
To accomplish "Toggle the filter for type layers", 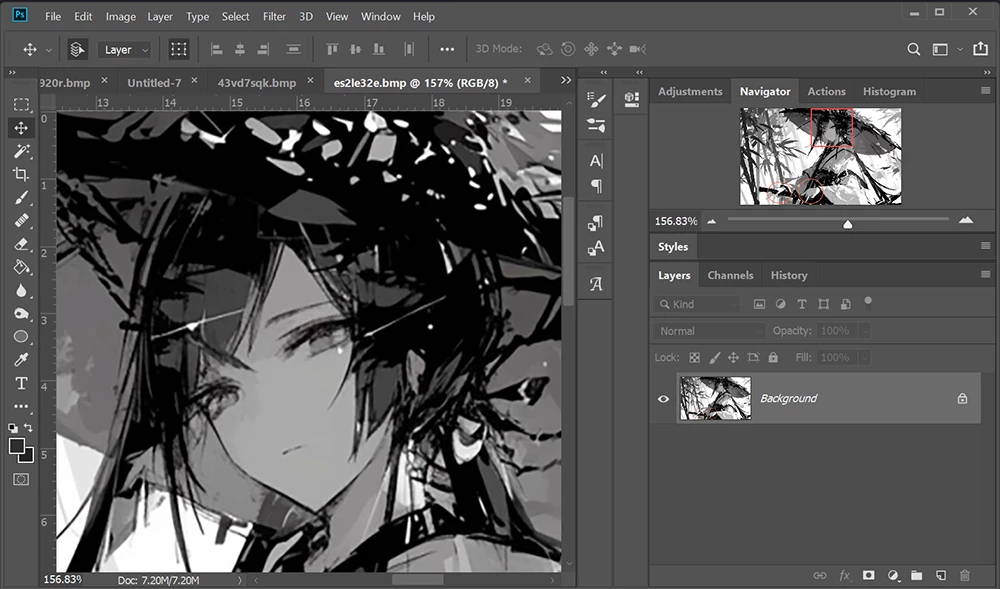I will tap(802, 304).
